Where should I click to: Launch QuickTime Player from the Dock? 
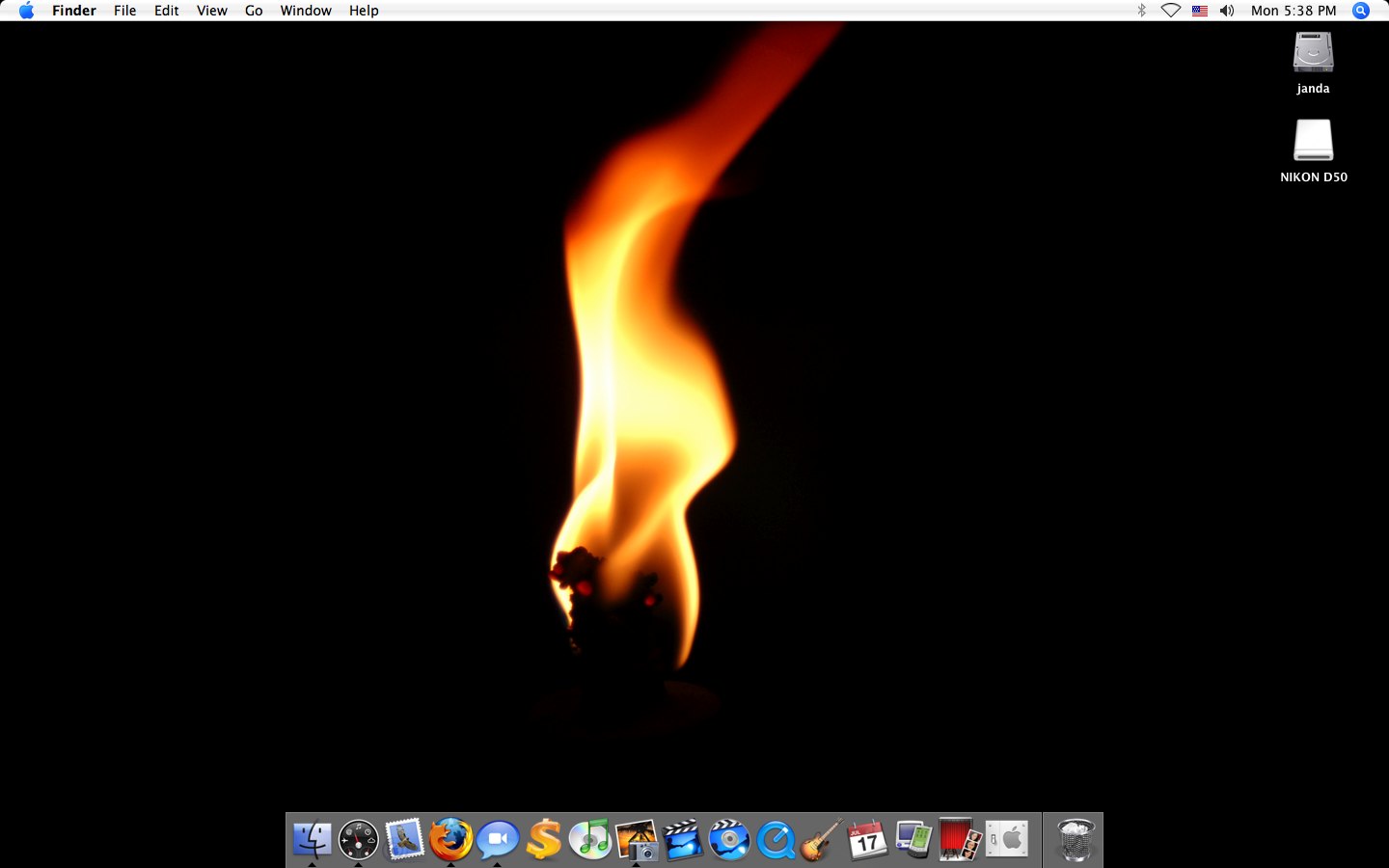coord(776,839)
